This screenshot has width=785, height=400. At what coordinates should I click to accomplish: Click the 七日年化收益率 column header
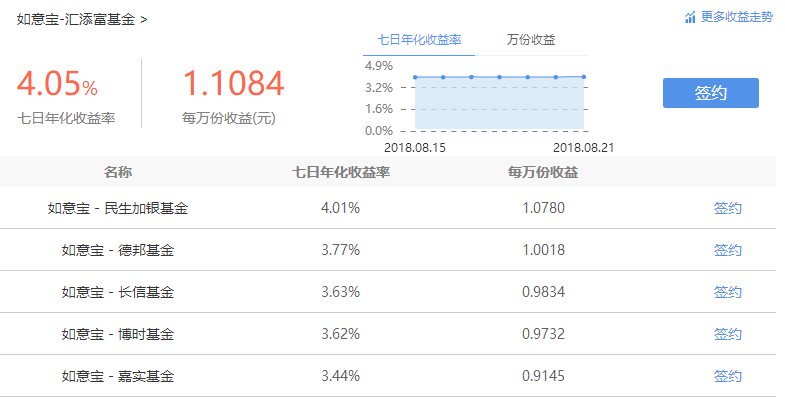(341, 172)
